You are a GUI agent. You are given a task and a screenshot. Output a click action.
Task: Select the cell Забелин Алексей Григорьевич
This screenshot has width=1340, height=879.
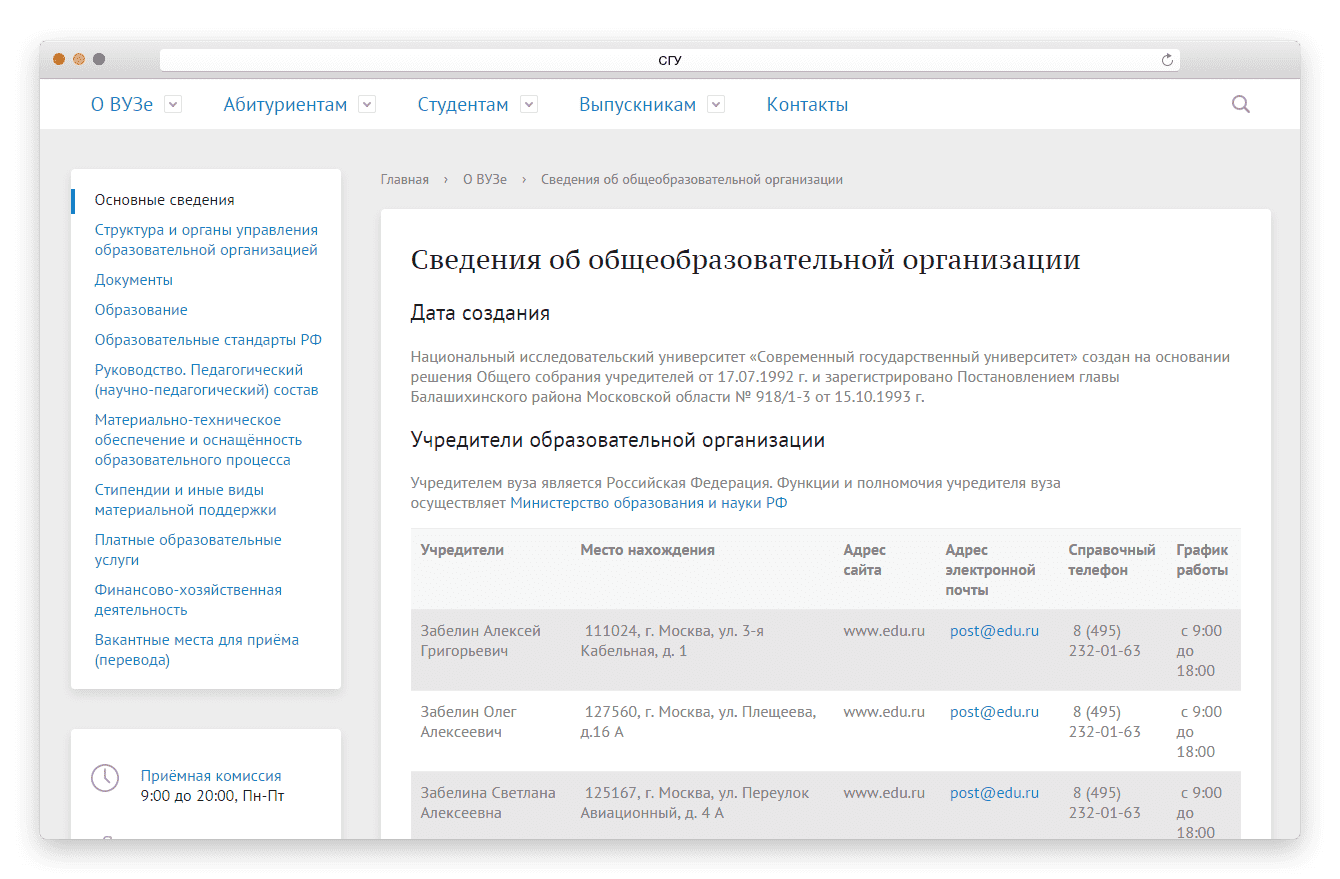[481, 641]
